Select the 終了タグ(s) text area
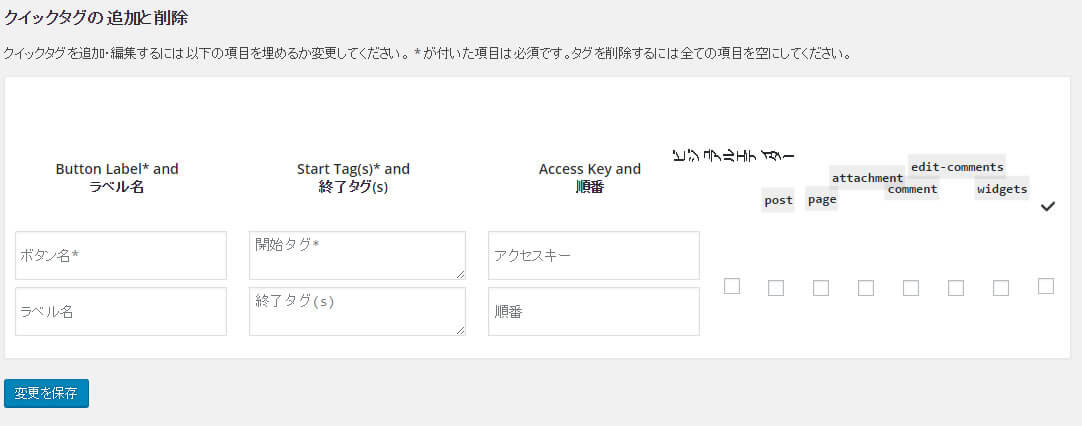The image size is (1082, 426). (x=357, y=311)
